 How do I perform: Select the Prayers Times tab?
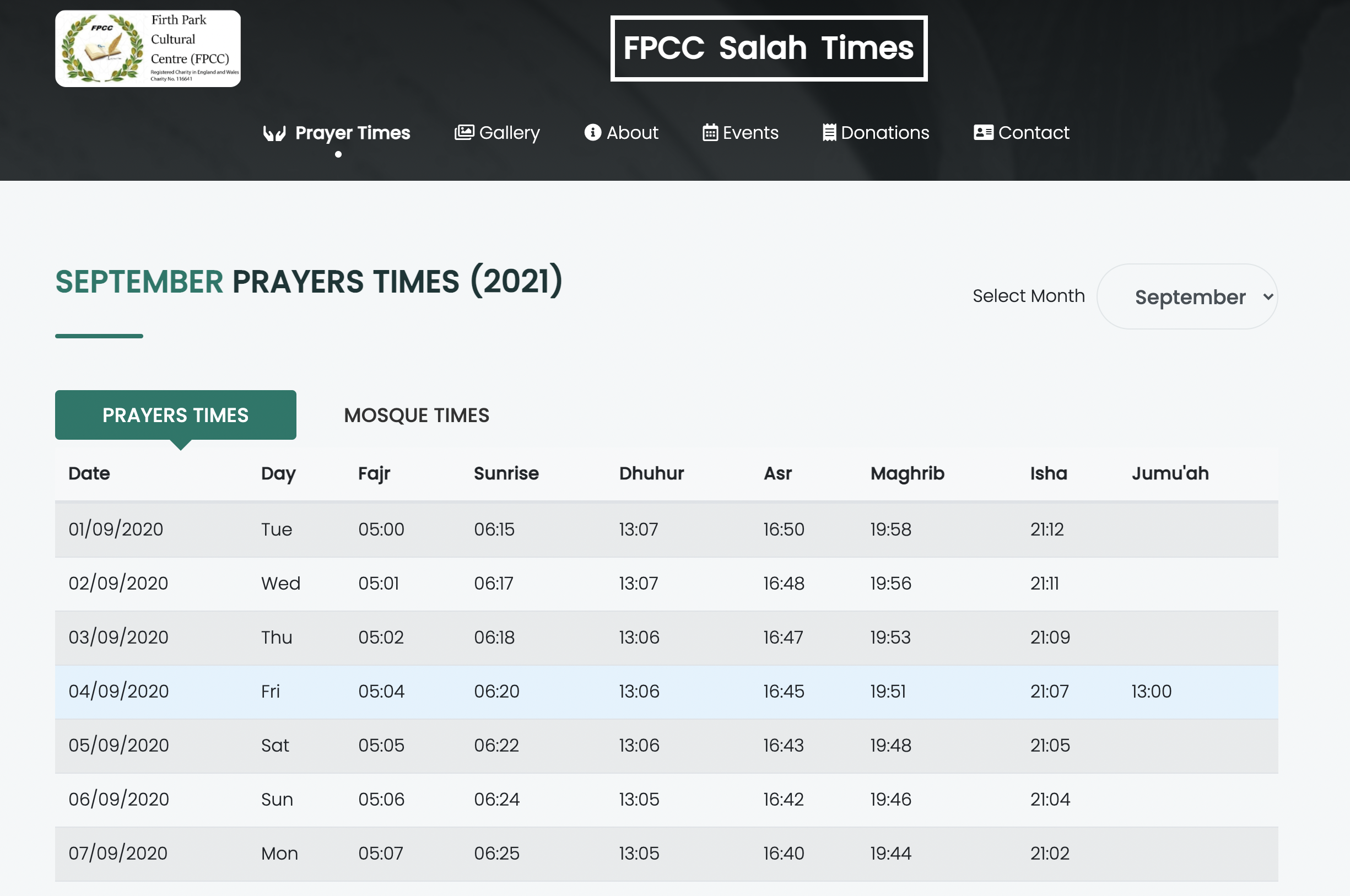(x=175, y=415)
